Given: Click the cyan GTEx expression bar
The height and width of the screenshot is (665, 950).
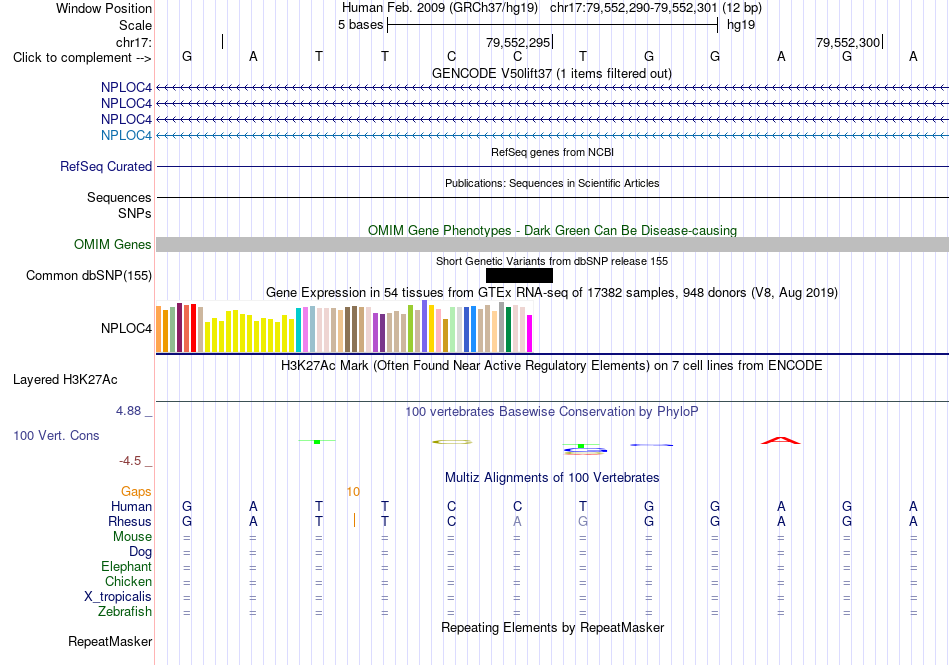Looking at the screenshot, I should click(x=299, y=330).
